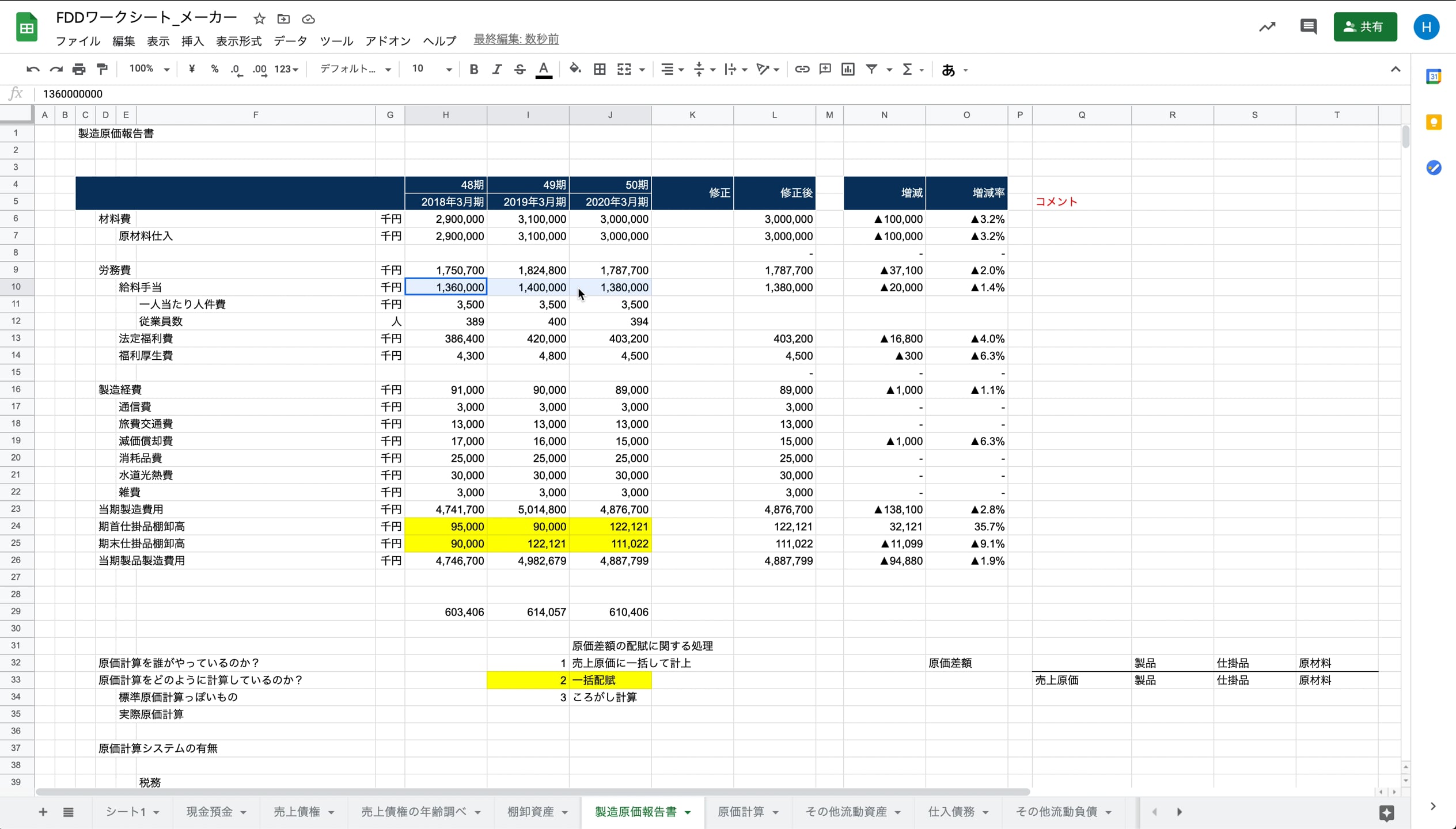Apply bold formatting to selected cell
The height and width of the screenshot is (829, 1456).
click(x=473, y=69)
